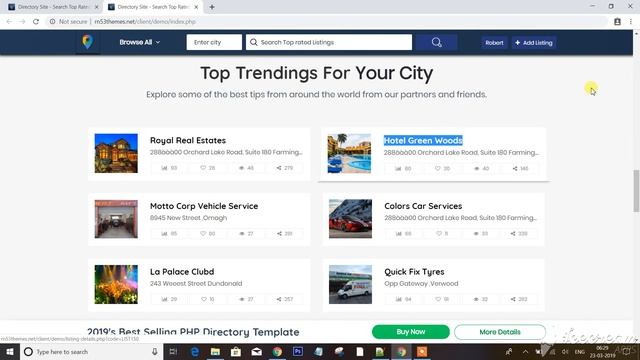This screenshot has height=360, width=640.
Task: Click the share icon on Hotel Green Woods
Action: tap(515, 168)
